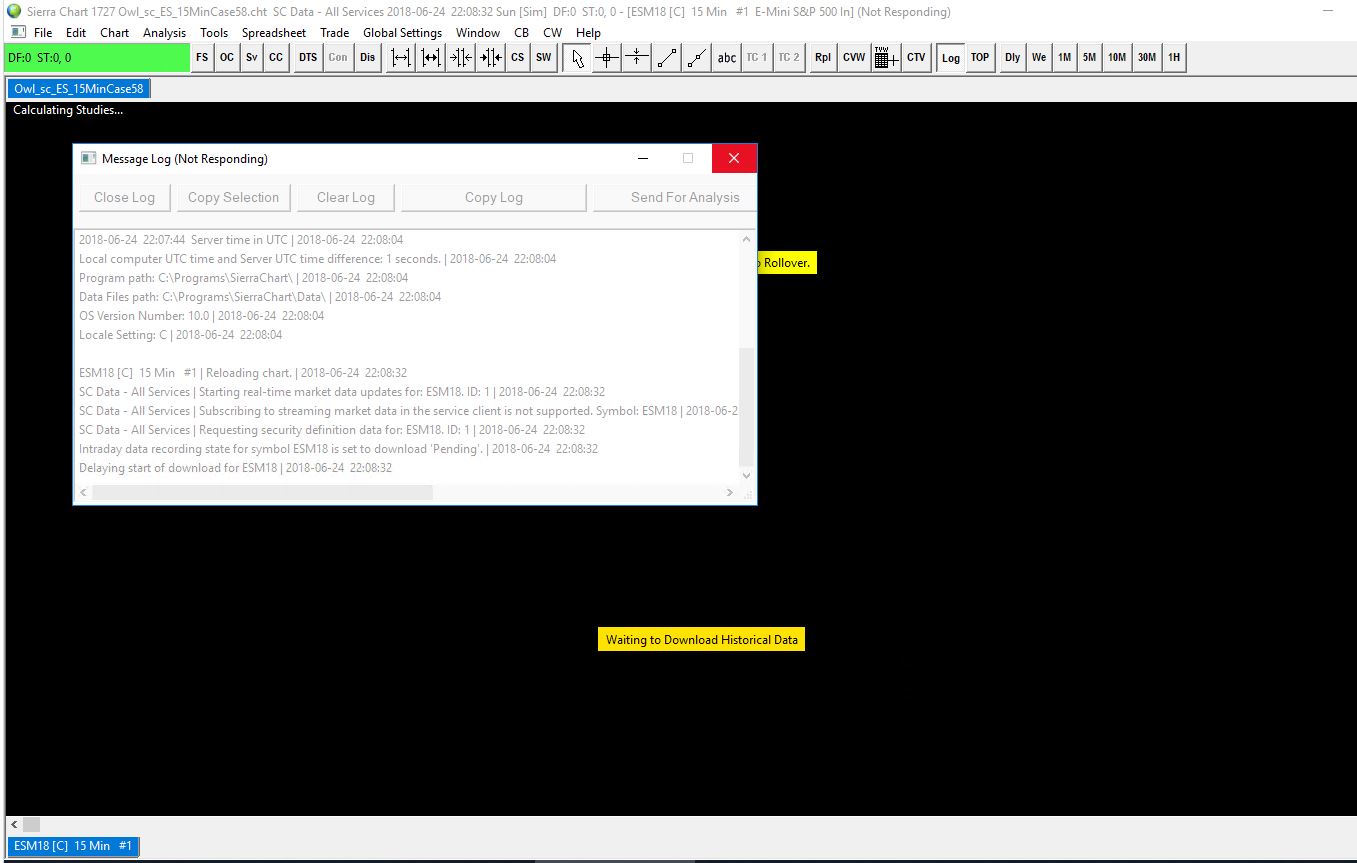
Task: Click the Copy Selection button
Action: pyautogui.click(x=234, y=197)
